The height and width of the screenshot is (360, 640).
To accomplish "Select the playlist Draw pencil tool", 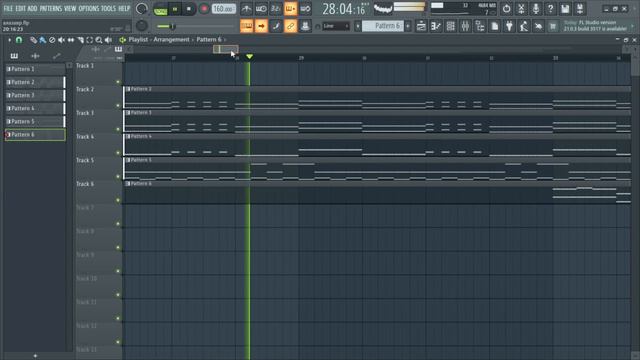I will (x=33, y=40).
